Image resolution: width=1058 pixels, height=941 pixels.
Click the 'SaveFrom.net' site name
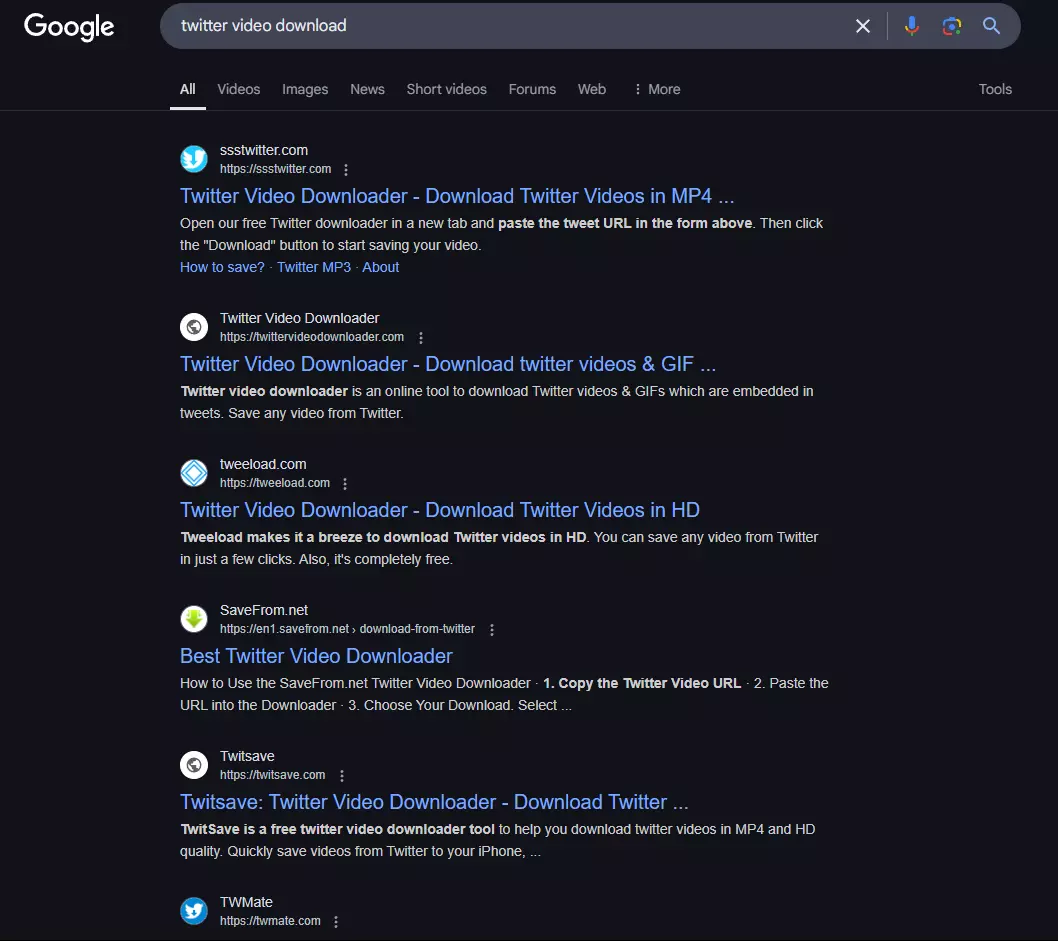click(x=264, y=610)
